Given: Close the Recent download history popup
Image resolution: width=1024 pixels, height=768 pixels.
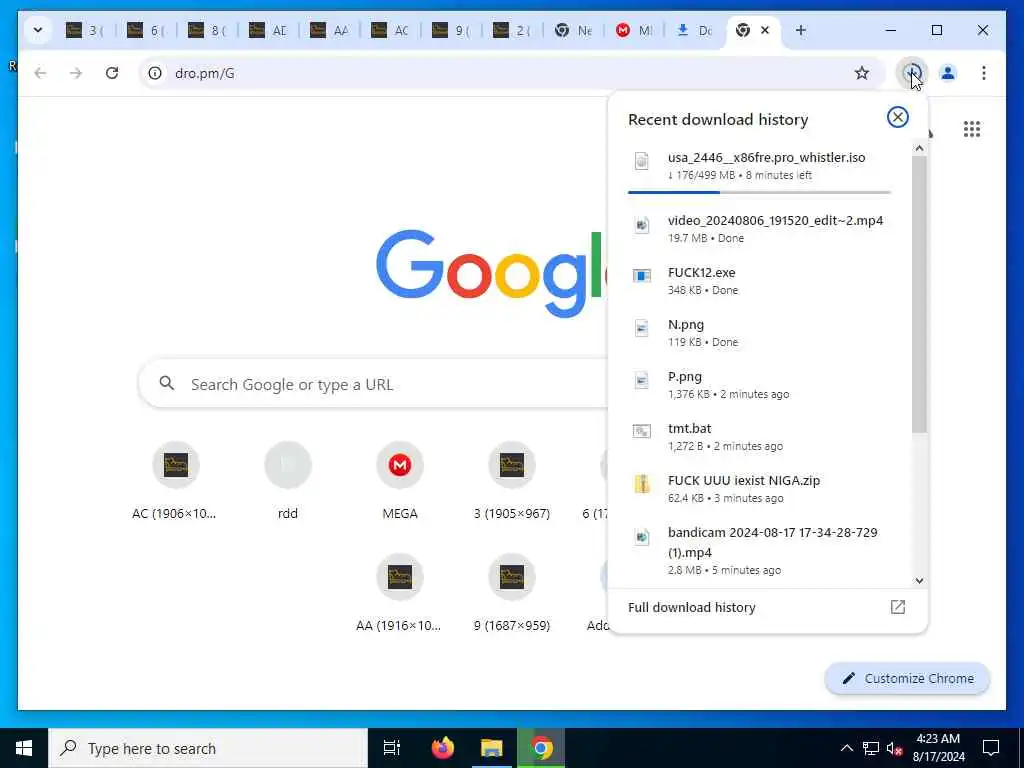Looking at the screenshot, I should [x=897, y=118].
